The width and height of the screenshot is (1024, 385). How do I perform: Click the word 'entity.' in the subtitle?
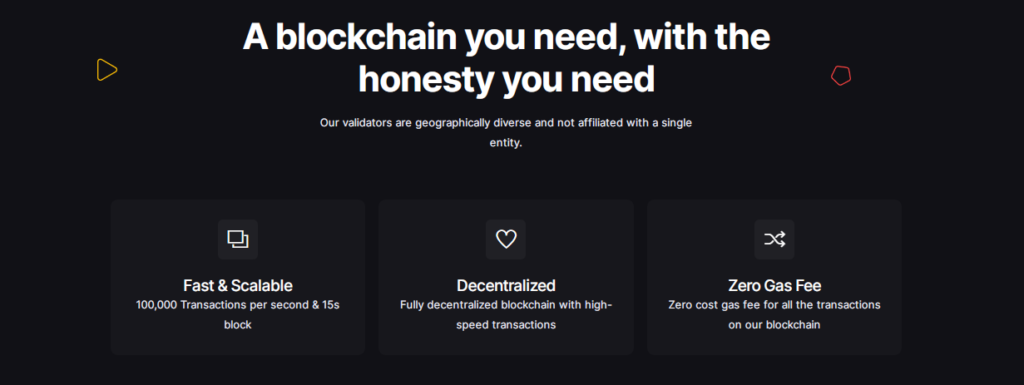506,143
